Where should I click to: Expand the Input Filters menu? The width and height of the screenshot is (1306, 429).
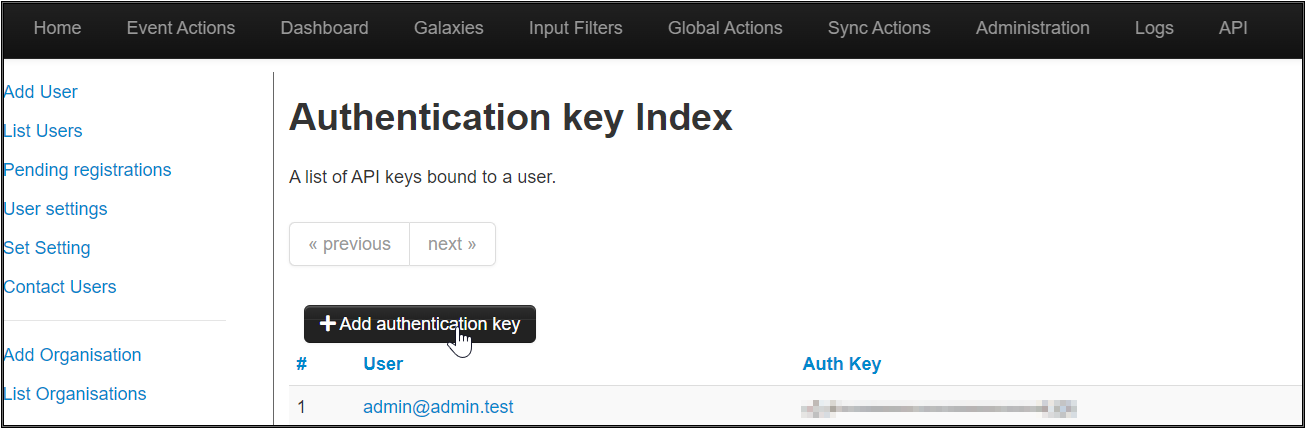coord(575,28)
